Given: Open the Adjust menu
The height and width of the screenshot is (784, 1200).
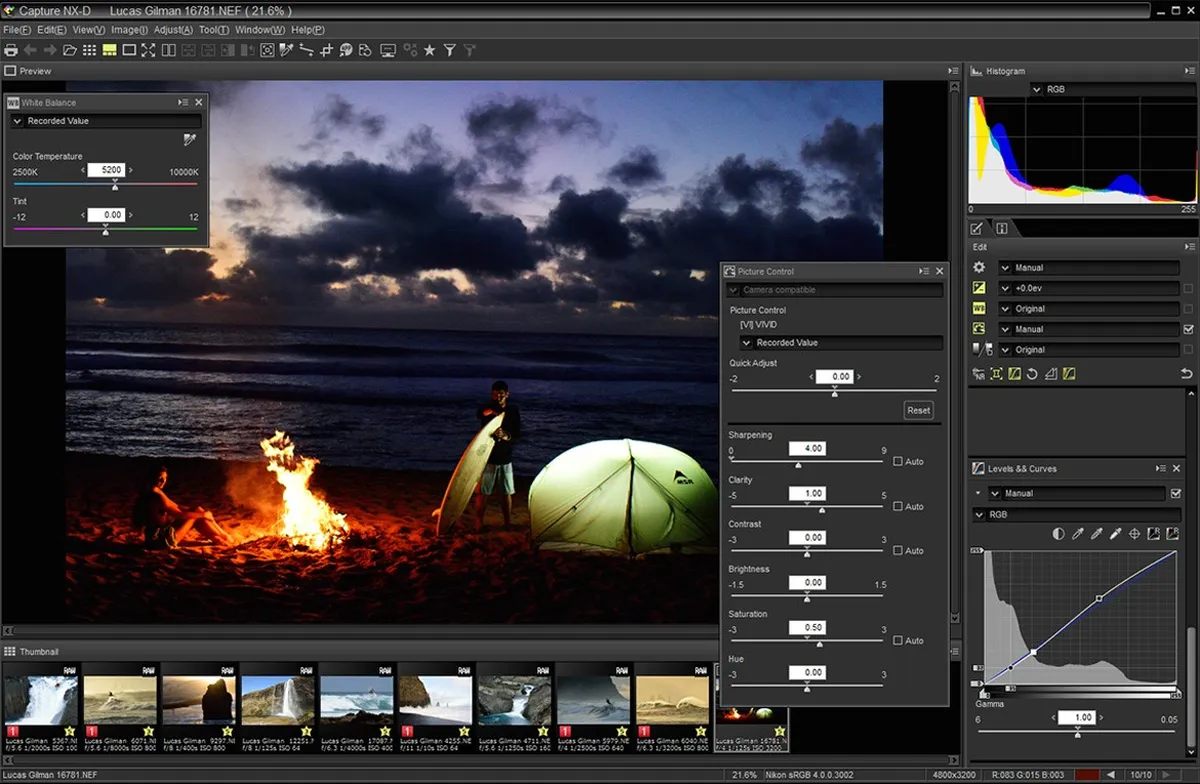Looking at the screenshot, I should [172, 30].
